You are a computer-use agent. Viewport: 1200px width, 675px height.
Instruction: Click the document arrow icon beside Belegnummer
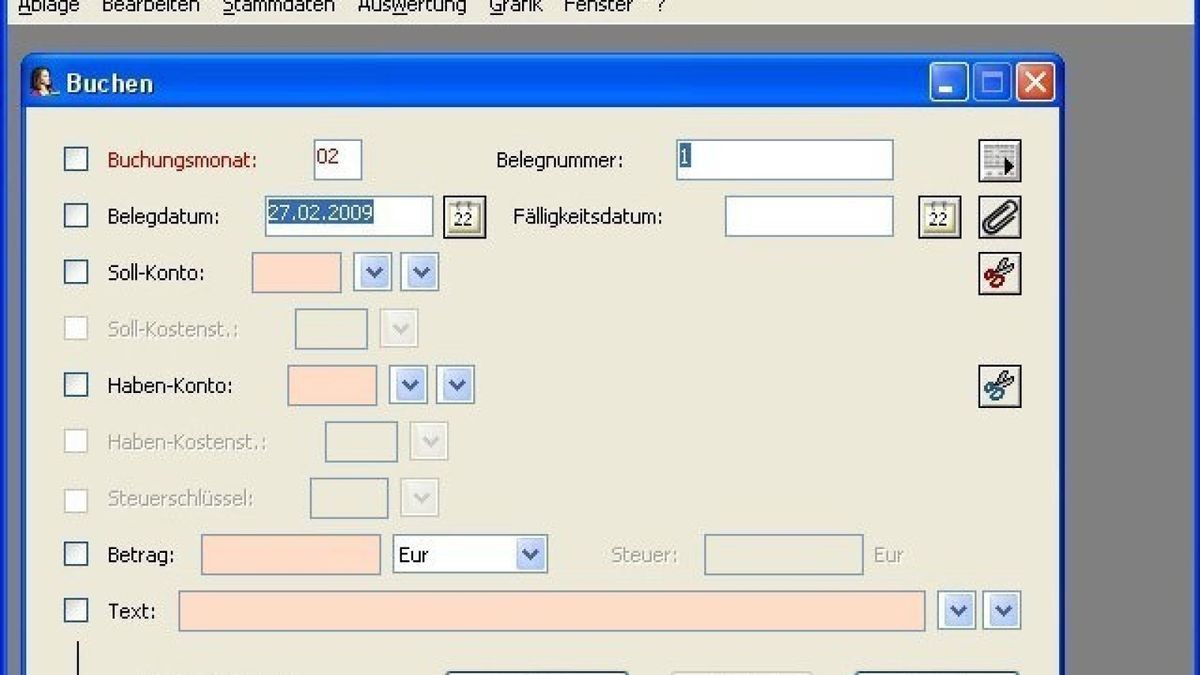point(999,160)
